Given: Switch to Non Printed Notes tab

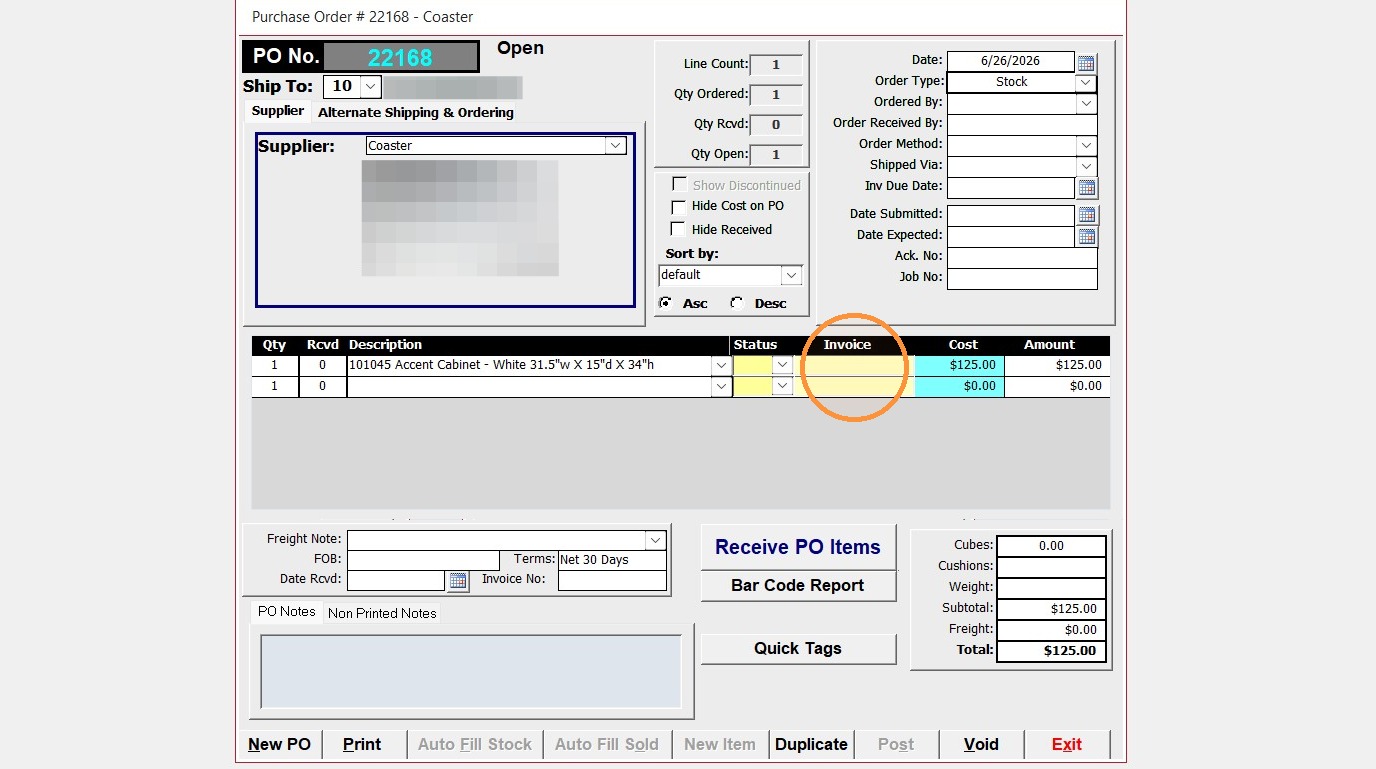Looking at the screenshot, I should (x=382, y=613).
